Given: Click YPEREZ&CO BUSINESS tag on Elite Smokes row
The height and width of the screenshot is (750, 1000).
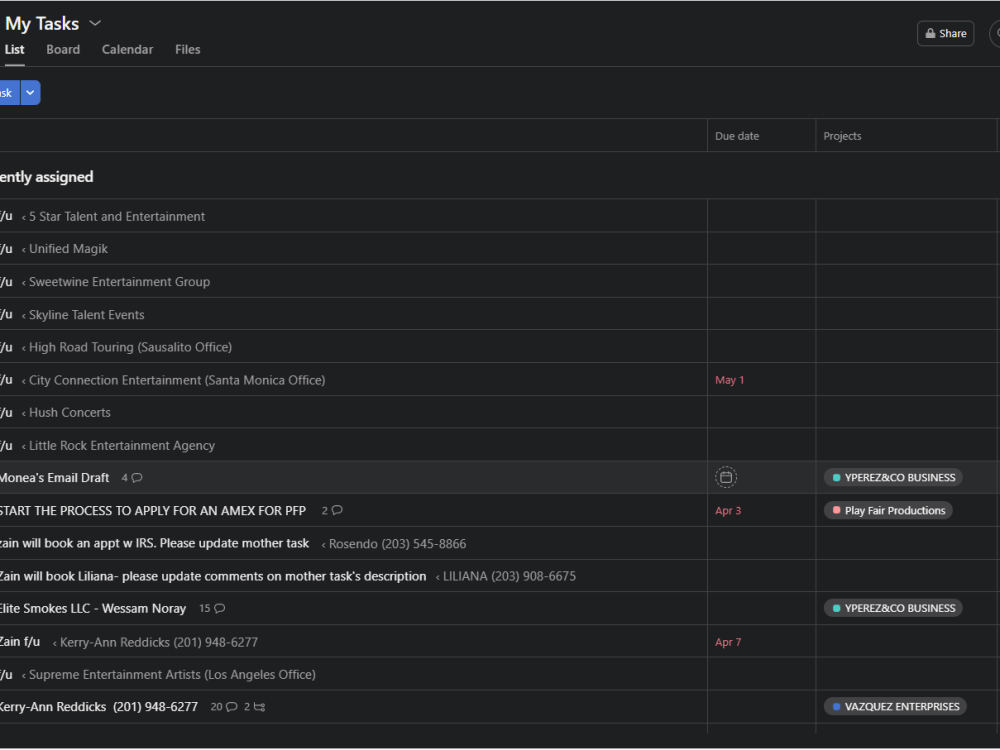Looking at the screenshot, I should (893, 608).
